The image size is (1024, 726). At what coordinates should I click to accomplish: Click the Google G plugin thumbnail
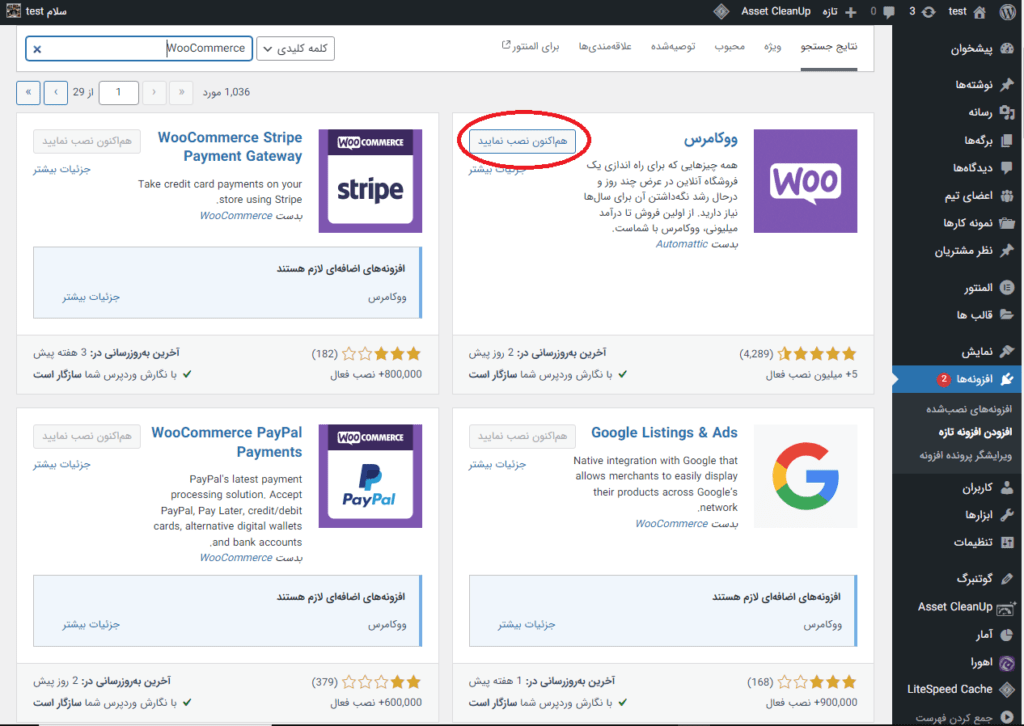point(805,476)
